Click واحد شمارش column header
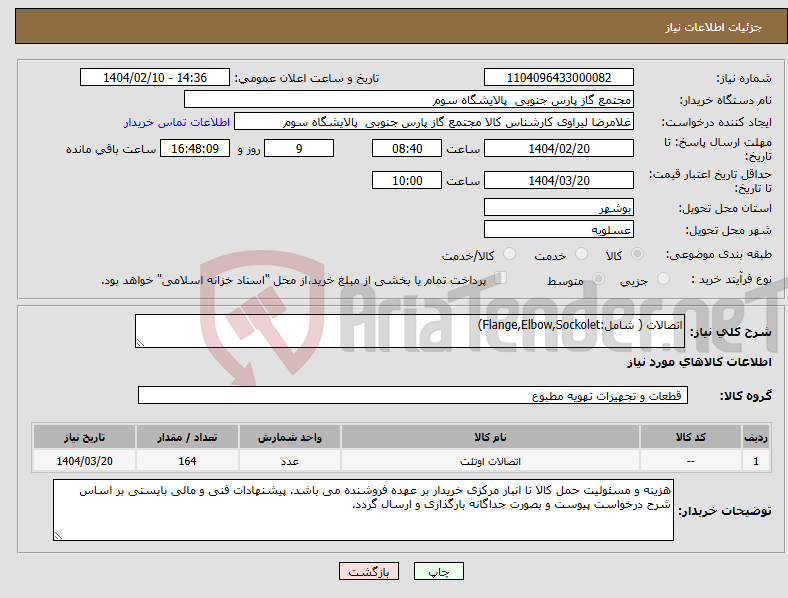The width and height of the screenshot is (788, 598). coord(290,437)
